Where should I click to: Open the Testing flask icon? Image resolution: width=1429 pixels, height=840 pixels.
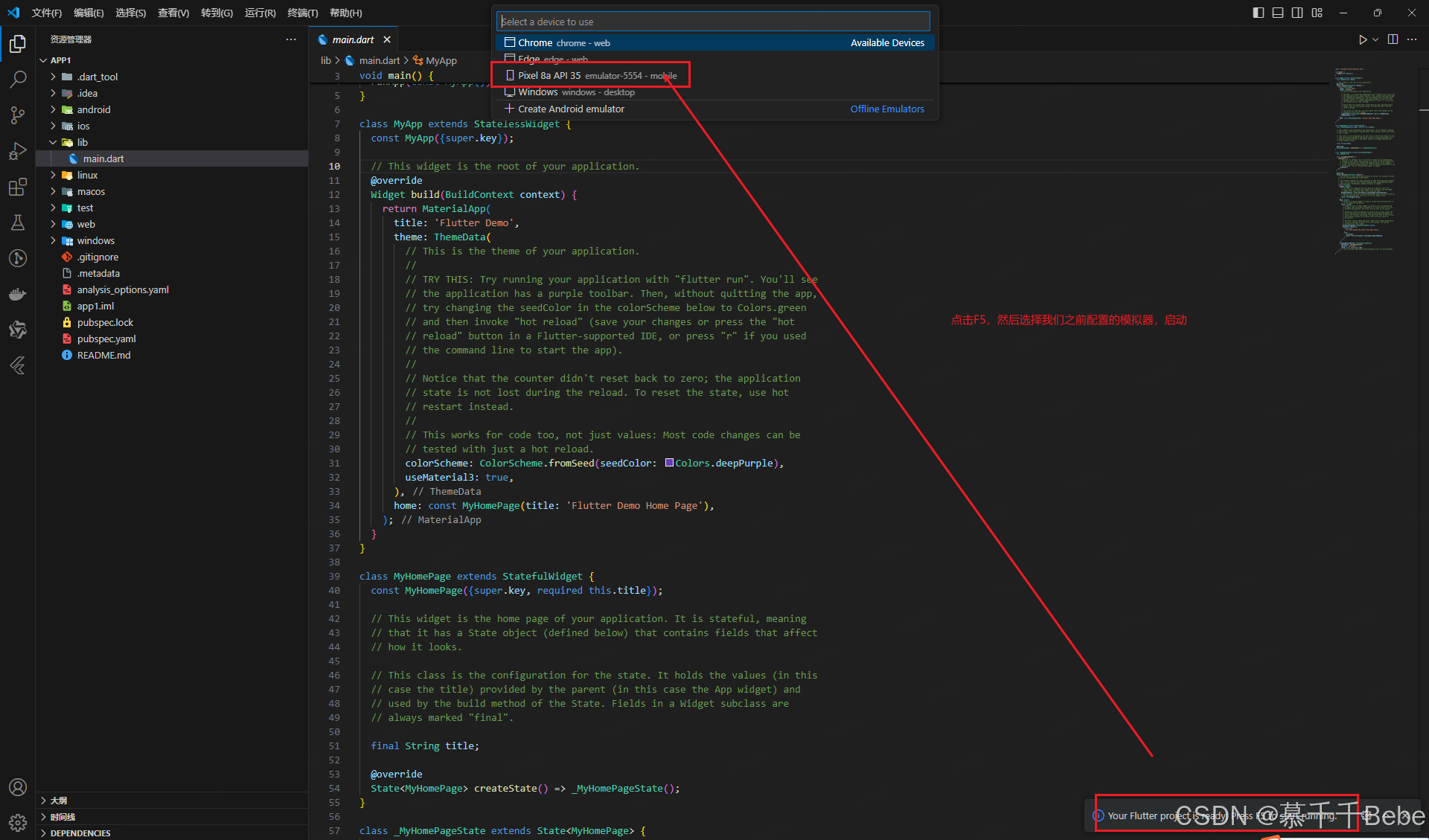[x=18, y=222]
